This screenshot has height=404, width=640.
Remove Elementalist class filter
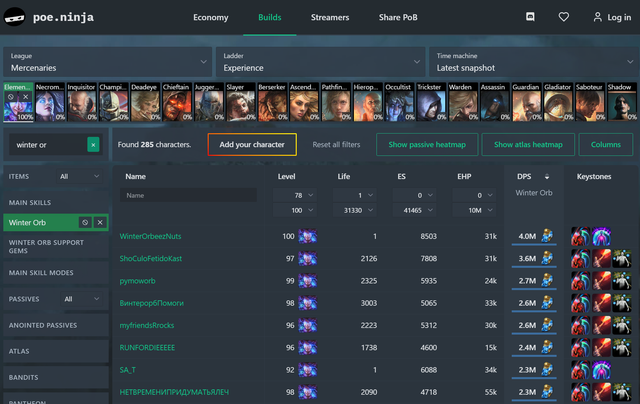pyautogui.click(x=26, y=97)
